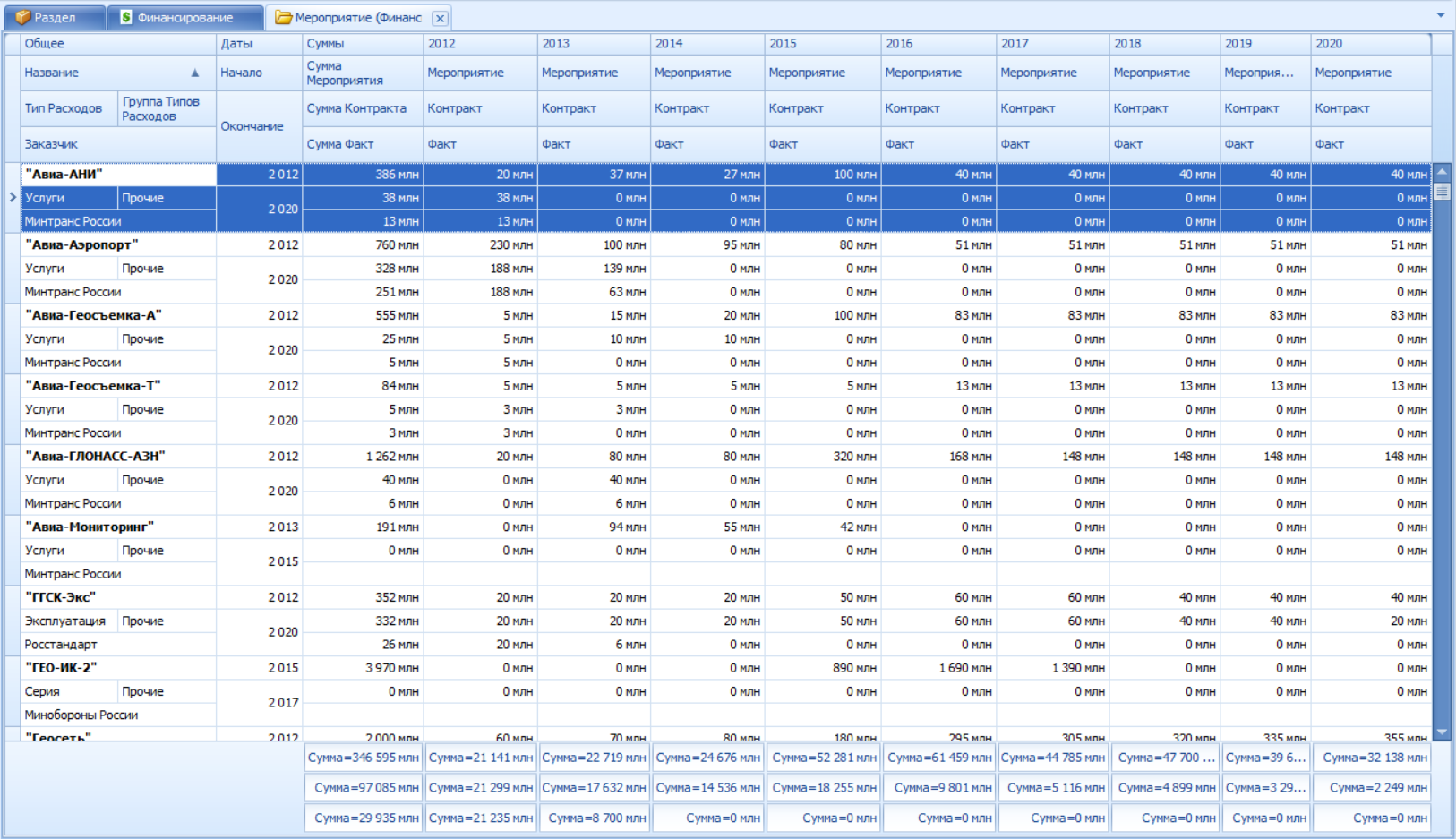The width and height of the screenshot is (1456, 839).
Task: Click the 2012 band header
Action: pyautogui.click(x=480, y=43)
